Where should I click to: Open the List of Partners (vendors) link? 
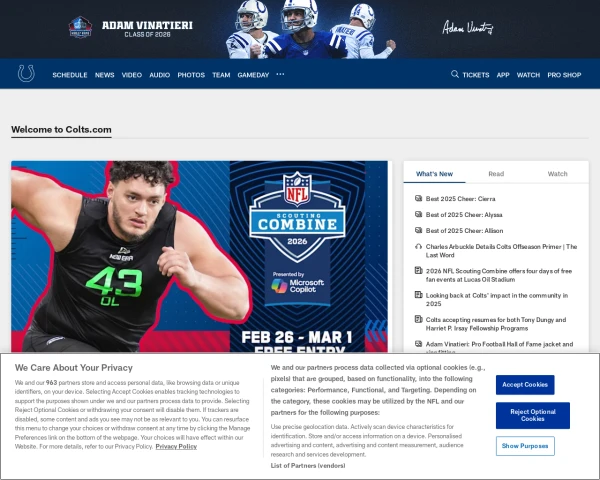(308, 465)
